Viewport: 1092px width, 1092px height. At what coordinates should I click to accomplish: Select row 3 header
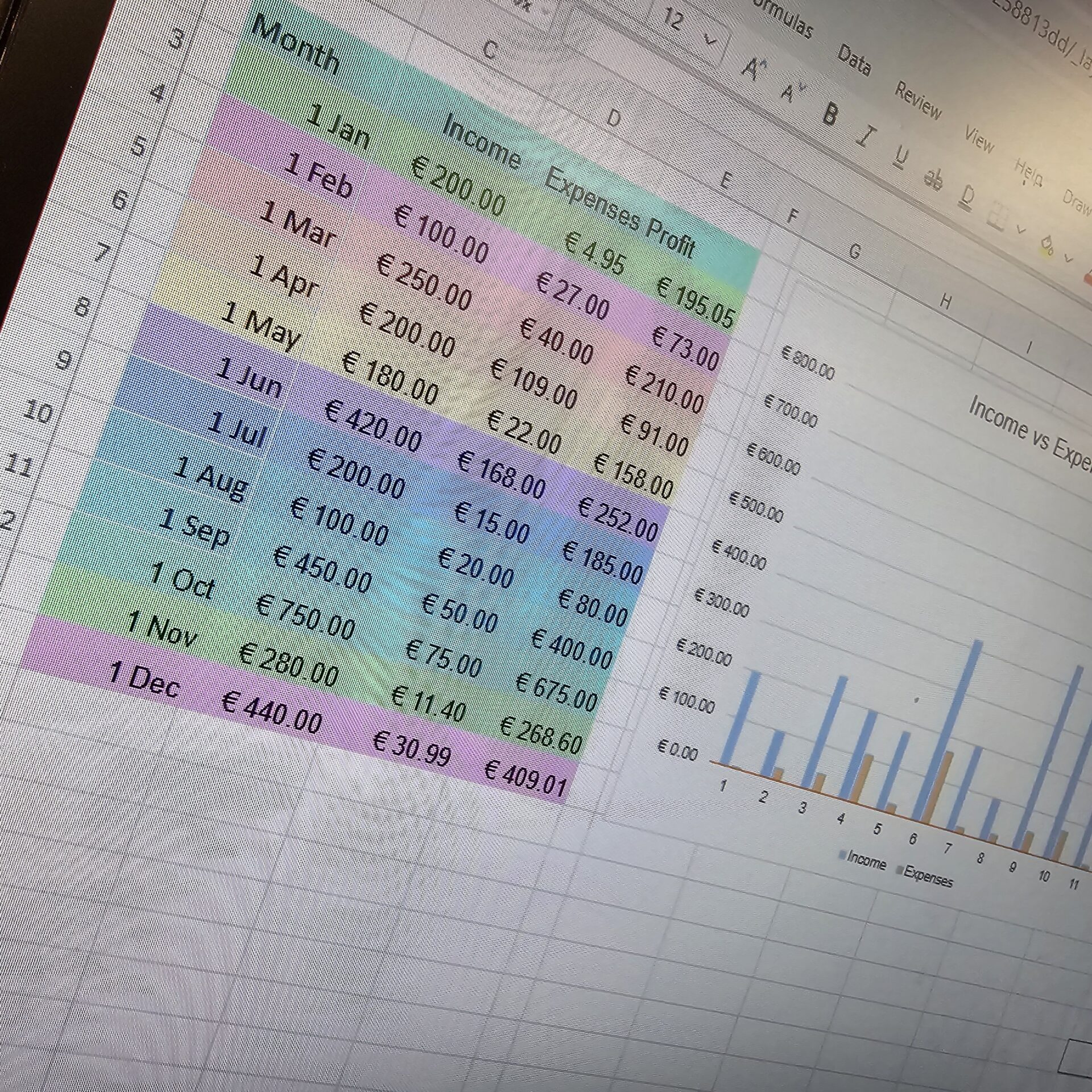point(176,39)
